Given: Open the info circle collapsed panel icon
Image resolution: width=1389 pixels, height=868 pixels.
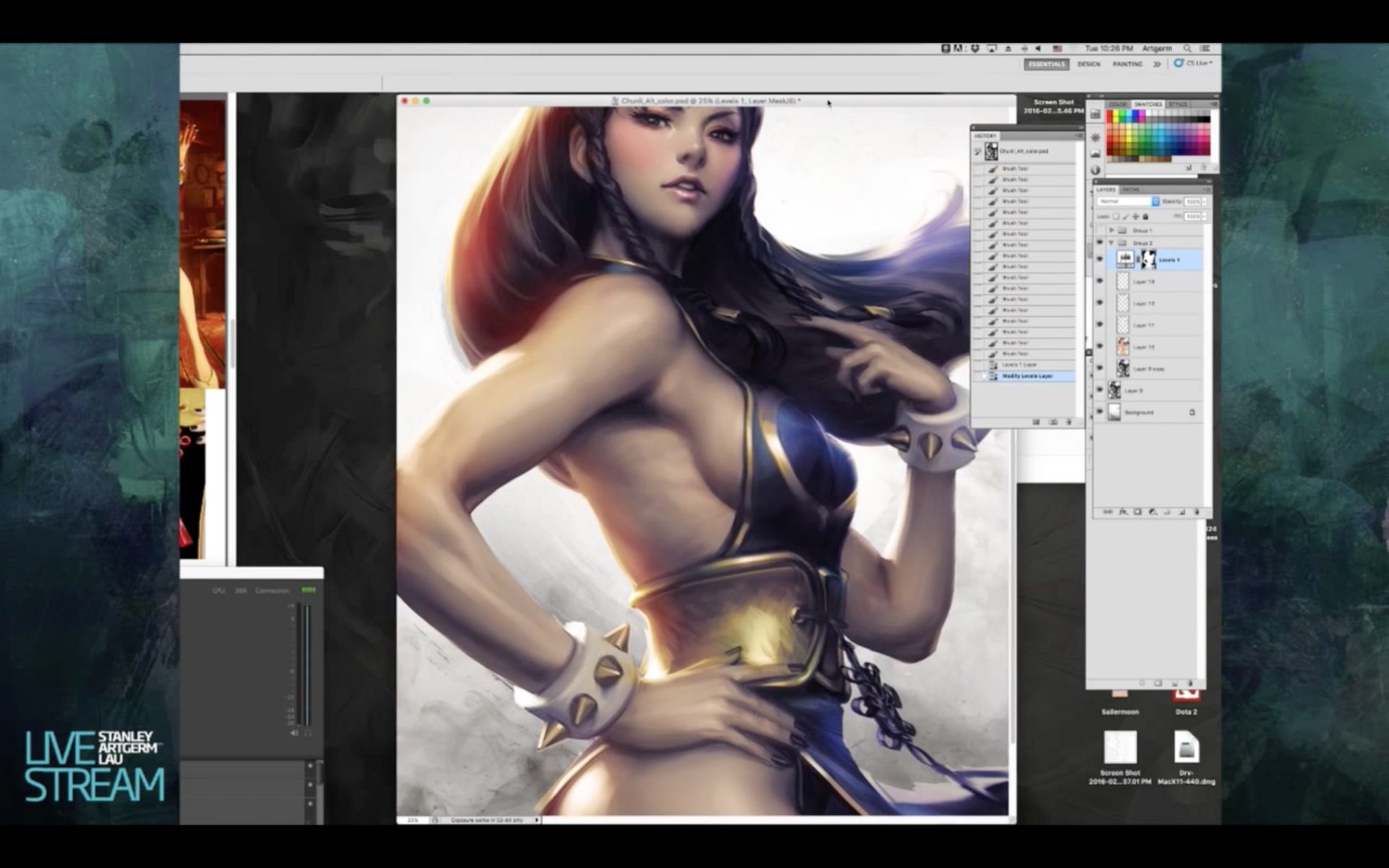Looking at the screenshot, I should click(x=1095, y=170).
